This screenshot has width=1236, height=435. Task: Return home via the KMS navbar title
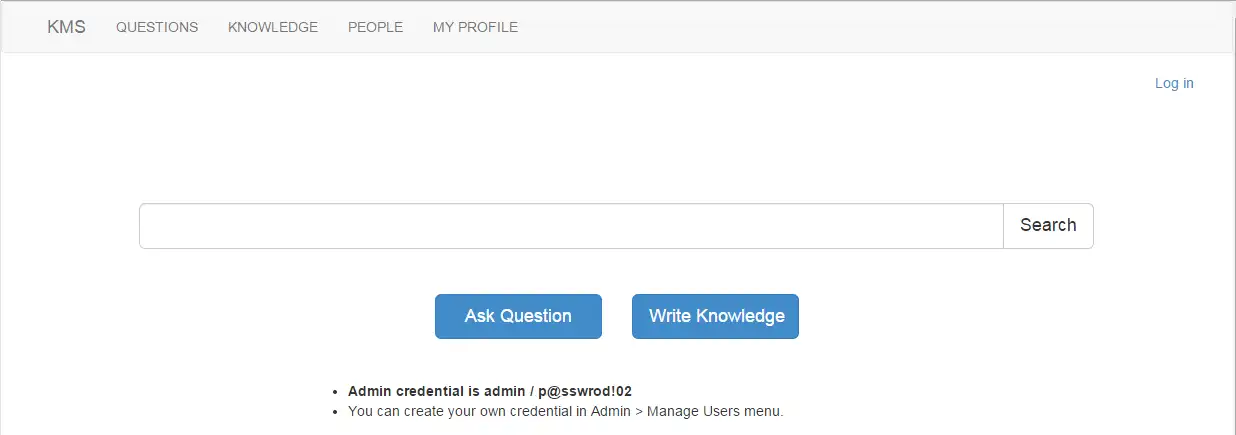pos(66,27)
